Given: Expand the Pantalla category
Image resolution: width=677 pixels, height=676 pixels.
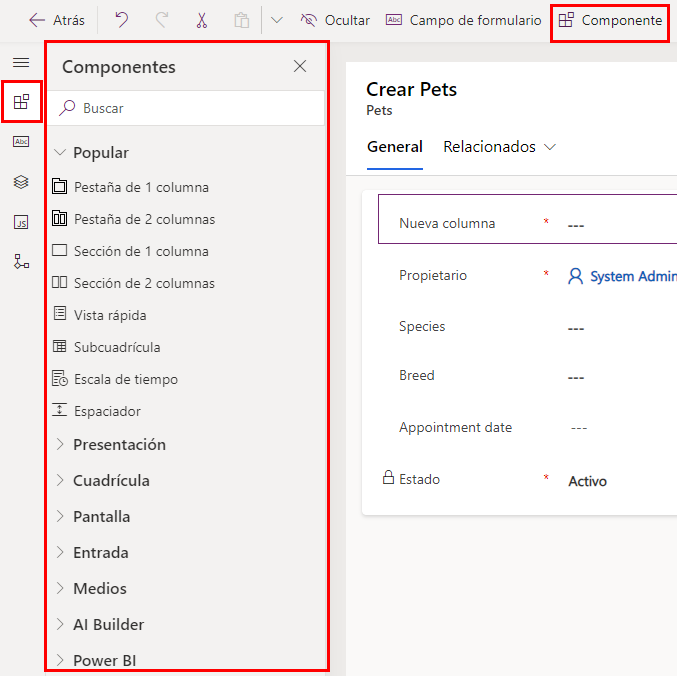Looking at the screenshot, I should (92, 517).
